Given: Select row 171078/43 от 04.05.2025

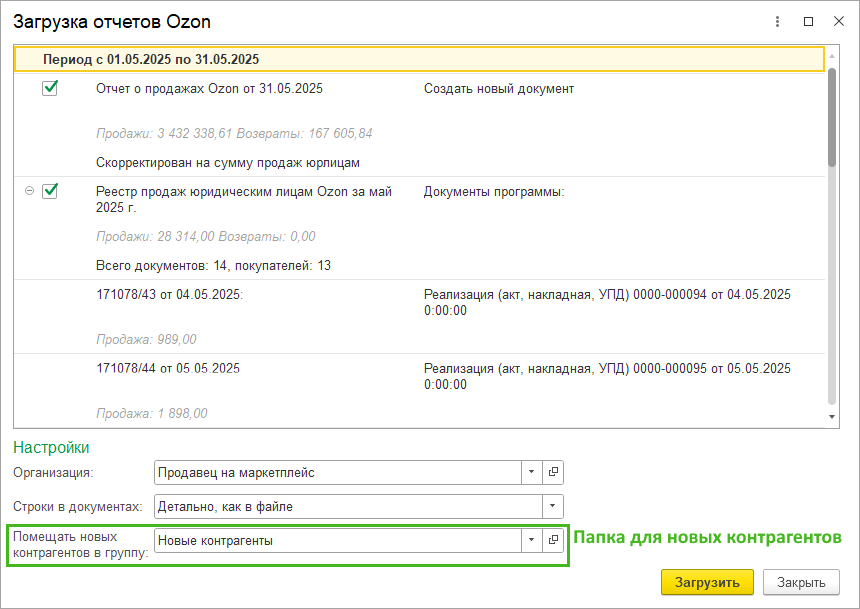Looking at the screenshot, I should point(169,295).
